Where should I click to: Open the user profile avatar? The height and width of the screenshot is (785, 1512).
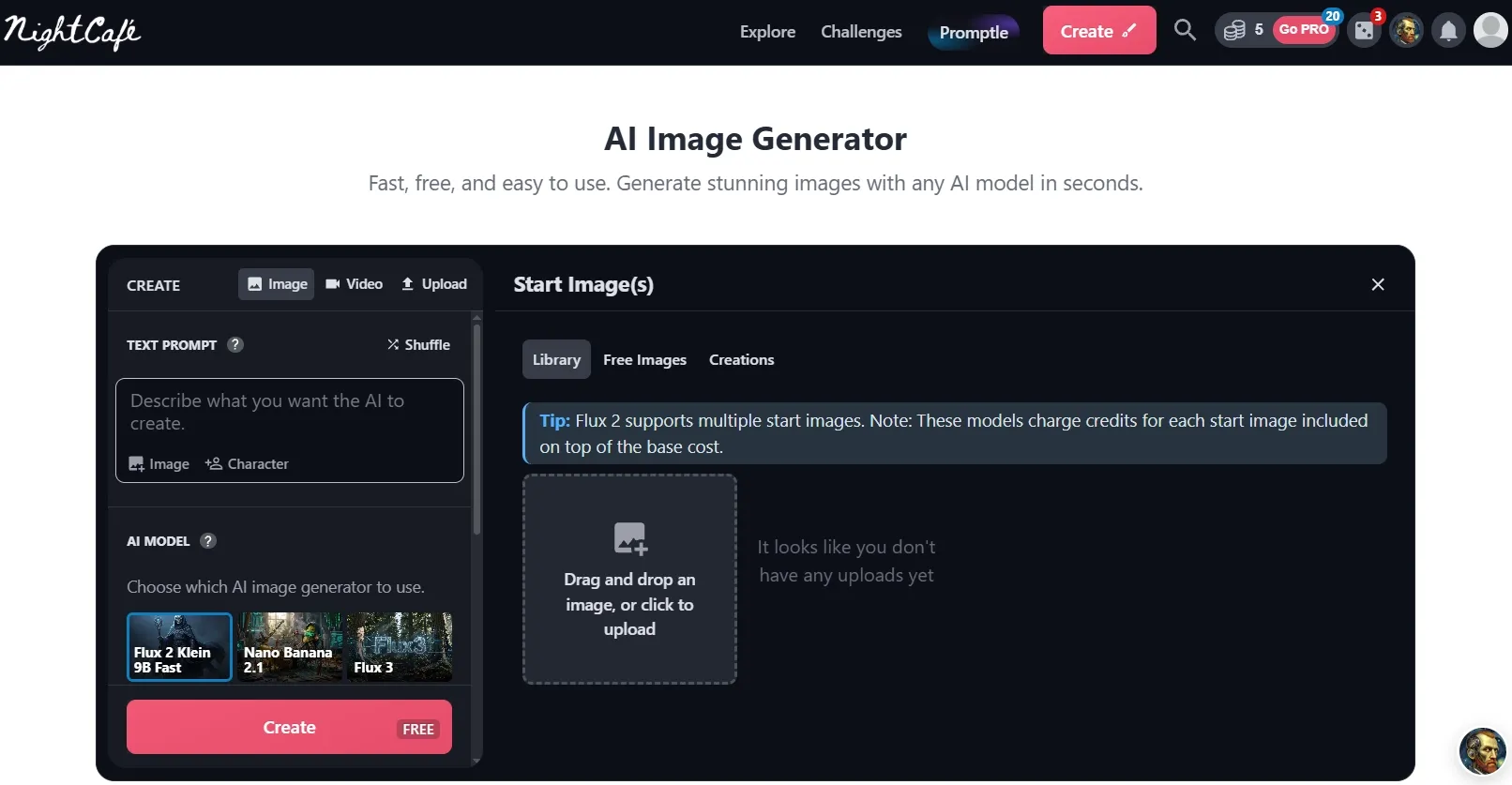[1490, 30]
